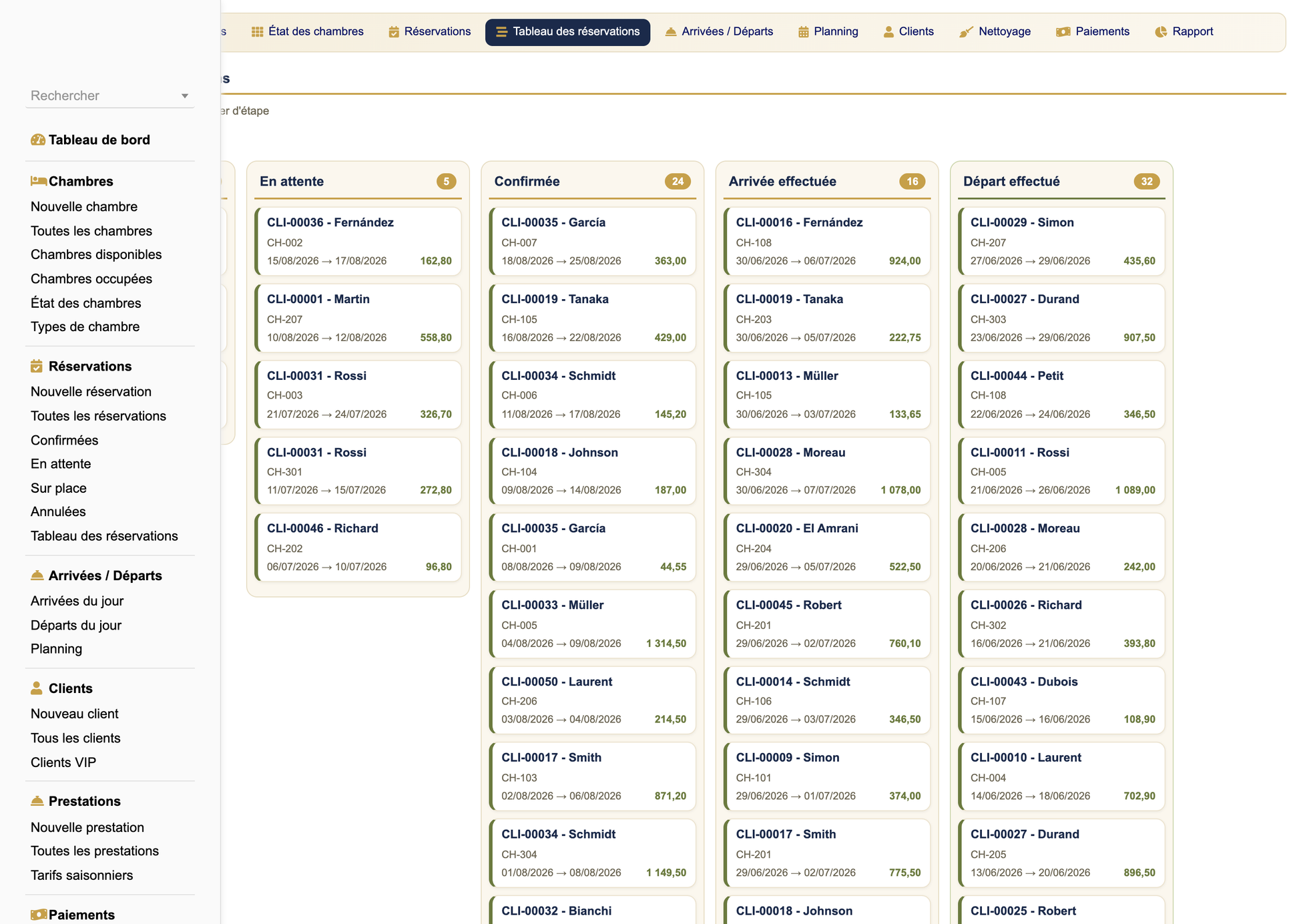Click the Nettoyage broom icon
Viewport: 1299px width, 924px height.
point(966,31)
